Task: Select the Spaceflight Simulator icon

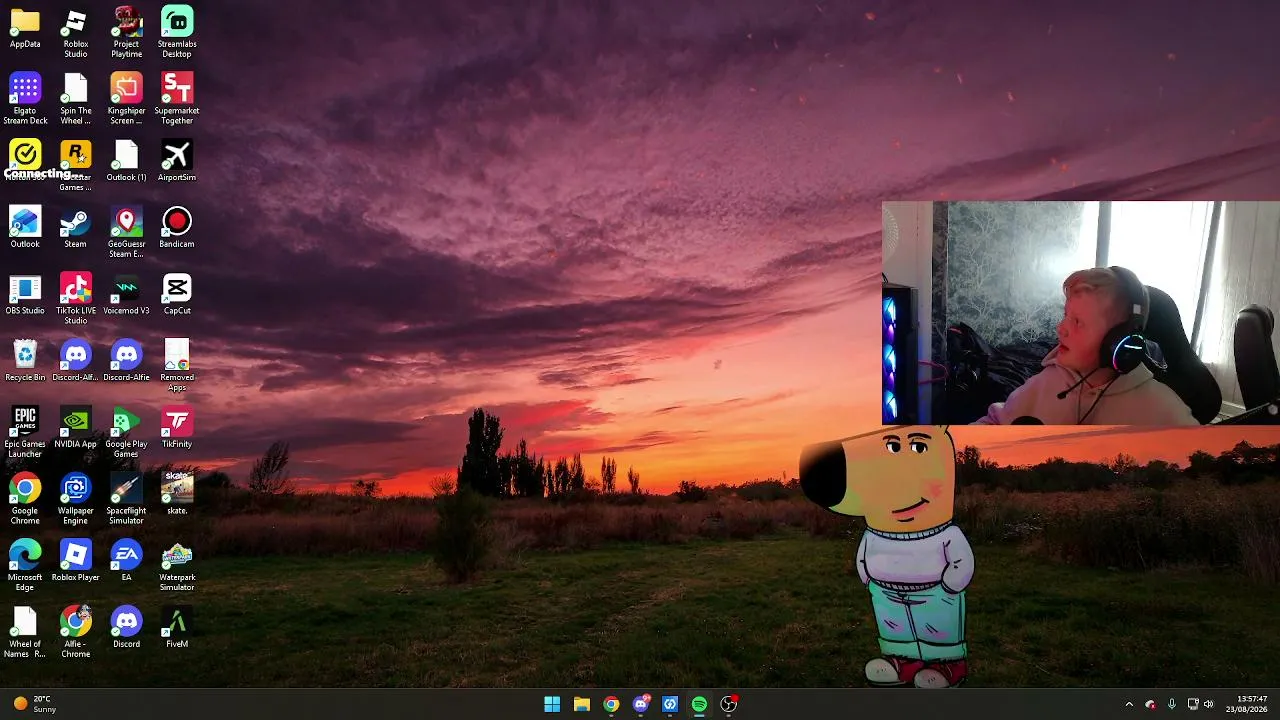Action: tap(126, 489)
